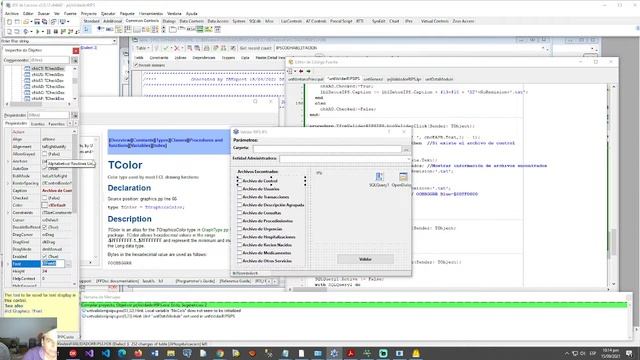Click the New Form toolbar icon
Screen dimensions: 640x360
point(17,22)
